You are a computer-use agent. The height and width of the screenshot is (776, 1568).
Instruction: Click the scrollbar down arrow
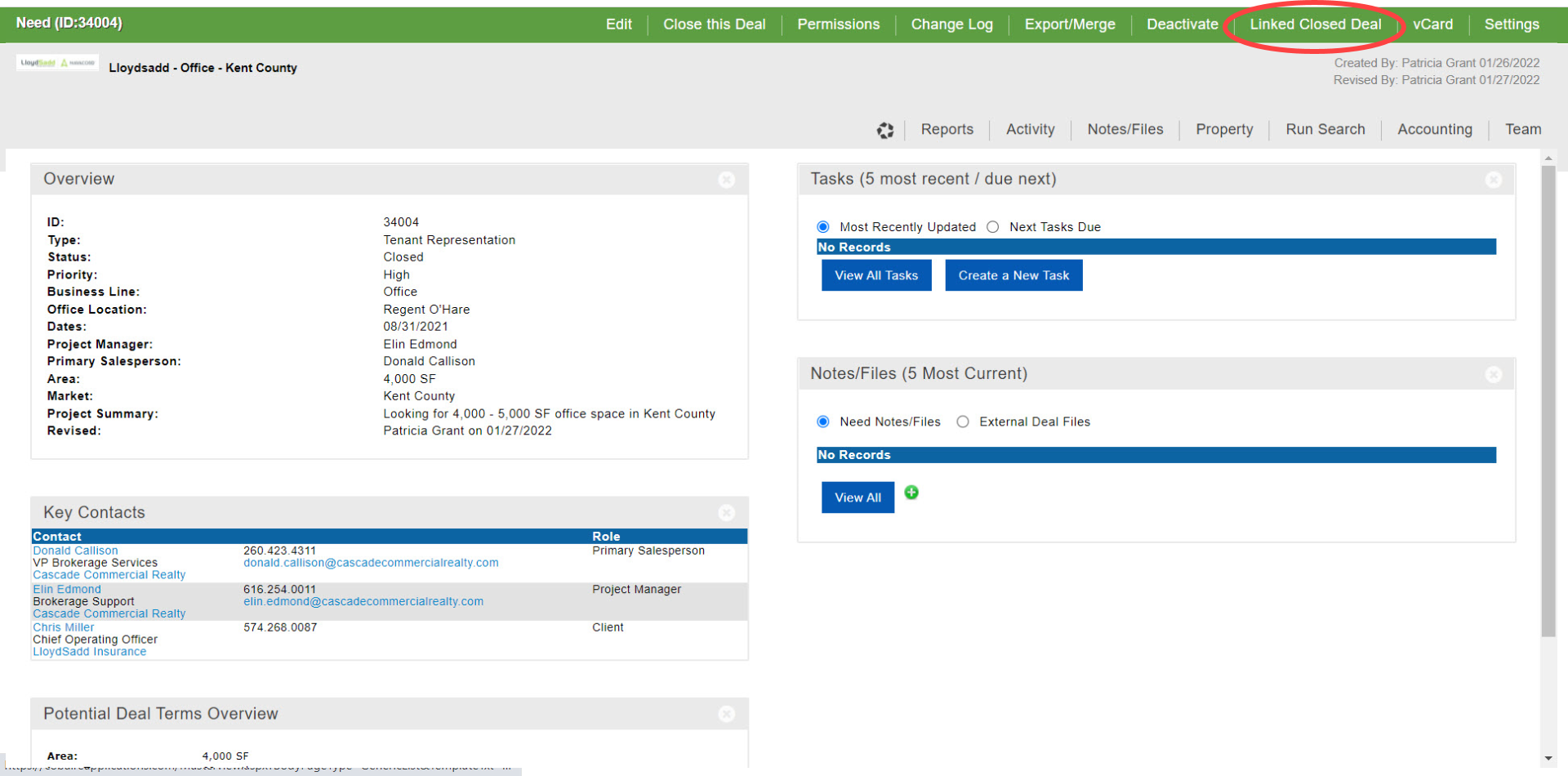pos(1548,758)
